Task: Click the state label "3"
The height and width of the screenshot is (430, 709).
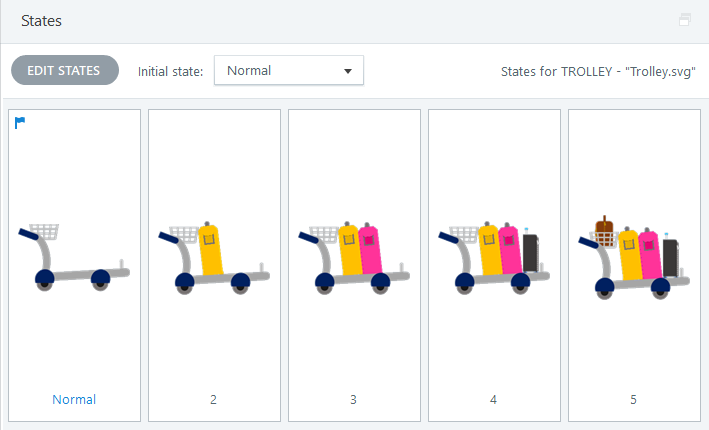Action: pos(353,400)
